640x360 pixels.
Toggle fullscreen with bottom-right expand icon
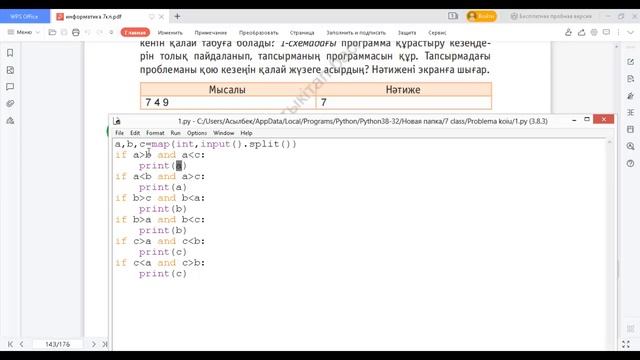pos(626,344)
